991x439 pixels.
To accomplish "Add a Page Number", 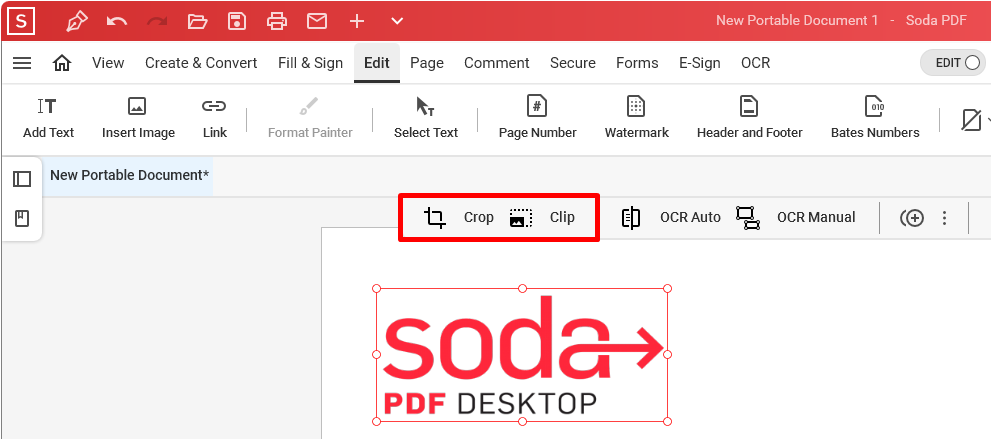I will [x=537, y=118].
